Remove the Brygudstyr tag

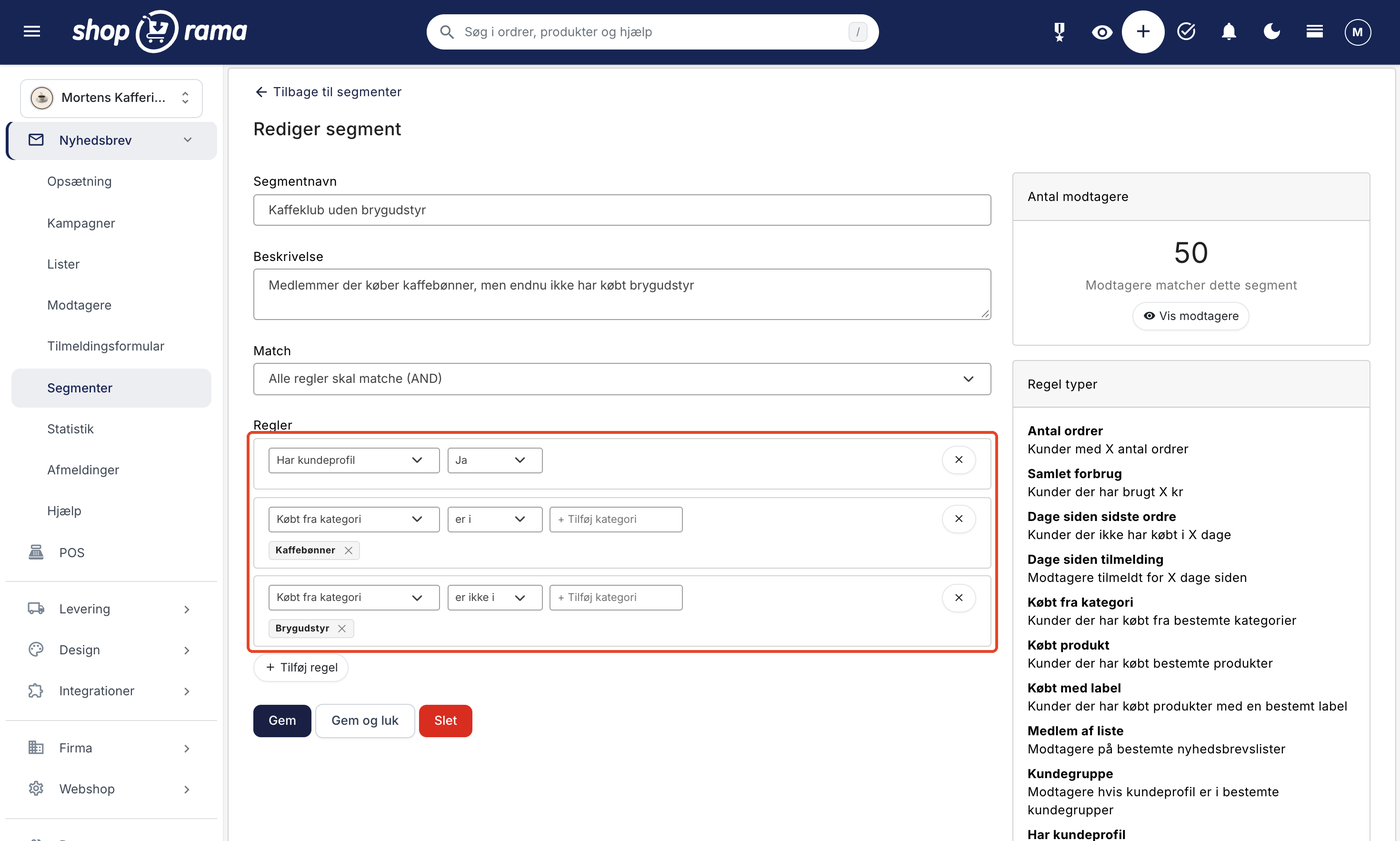[342, 628]
